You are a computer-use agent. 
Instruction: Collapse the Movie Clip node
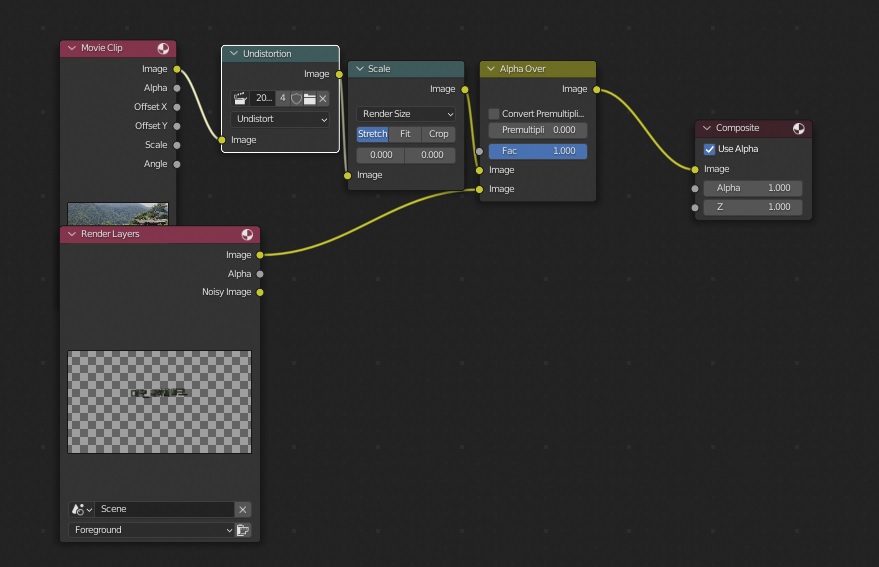point(72,48)
